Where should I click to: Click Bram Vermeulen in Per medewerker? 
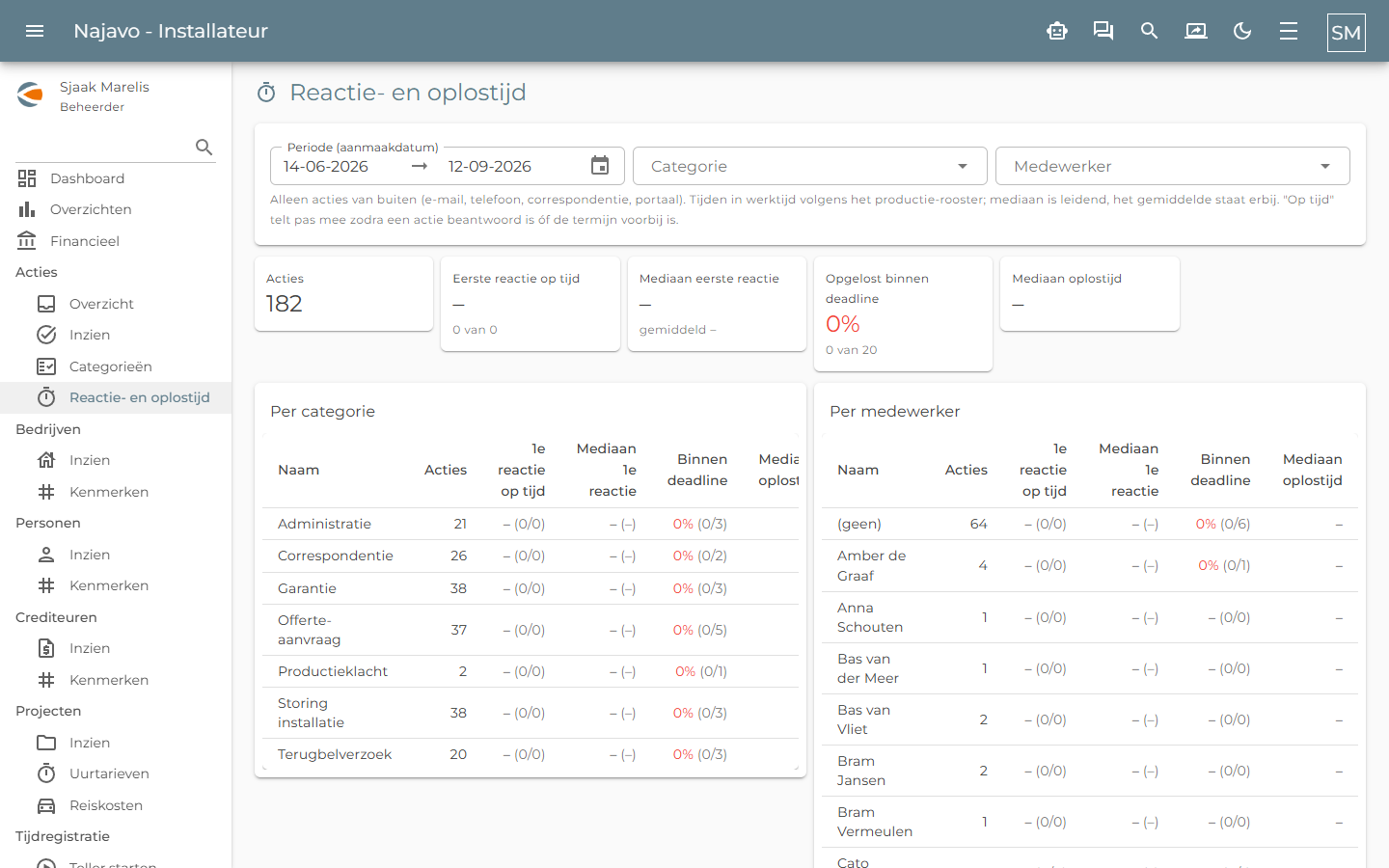tap(875, 822)
